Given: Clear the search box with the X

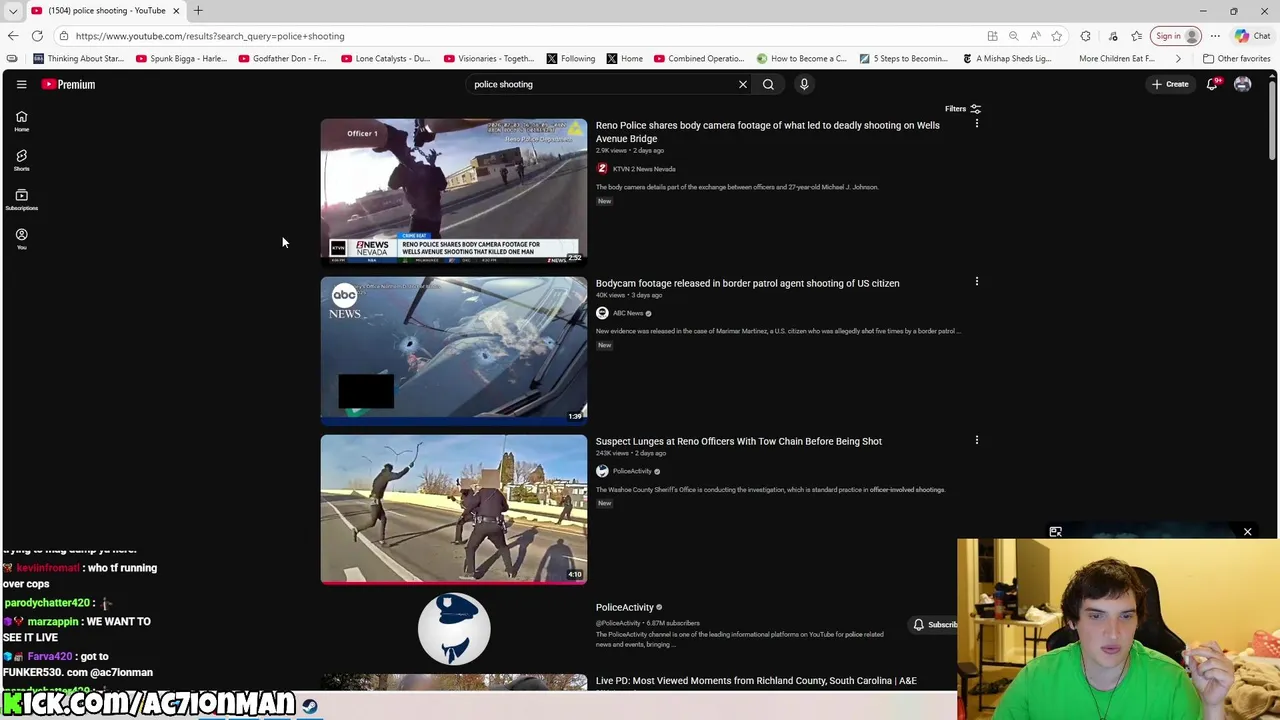Looking at the screenshot, I should 743,84.
